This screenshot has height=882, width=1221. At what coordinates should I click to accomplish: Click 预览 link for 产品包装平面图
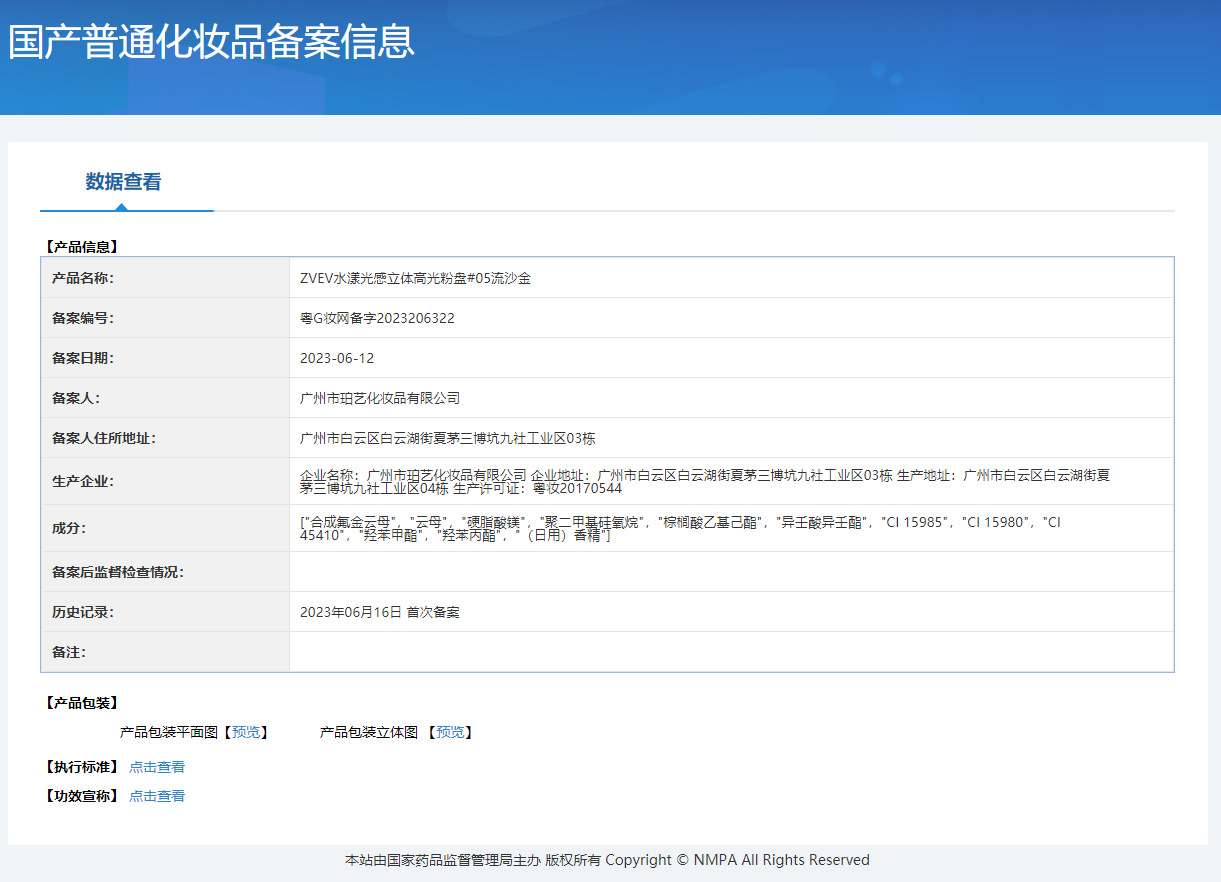click(x=246, y=732)
